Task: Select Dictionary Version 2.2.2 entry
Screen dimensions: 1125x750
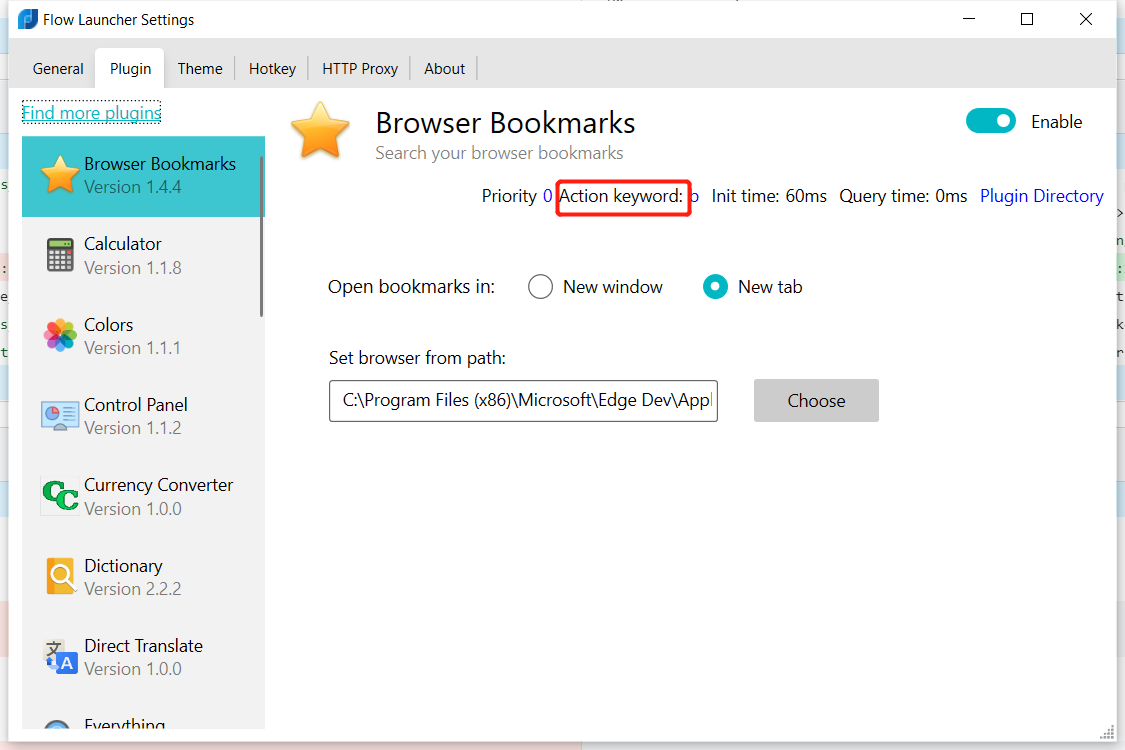Action: [143, 578]
